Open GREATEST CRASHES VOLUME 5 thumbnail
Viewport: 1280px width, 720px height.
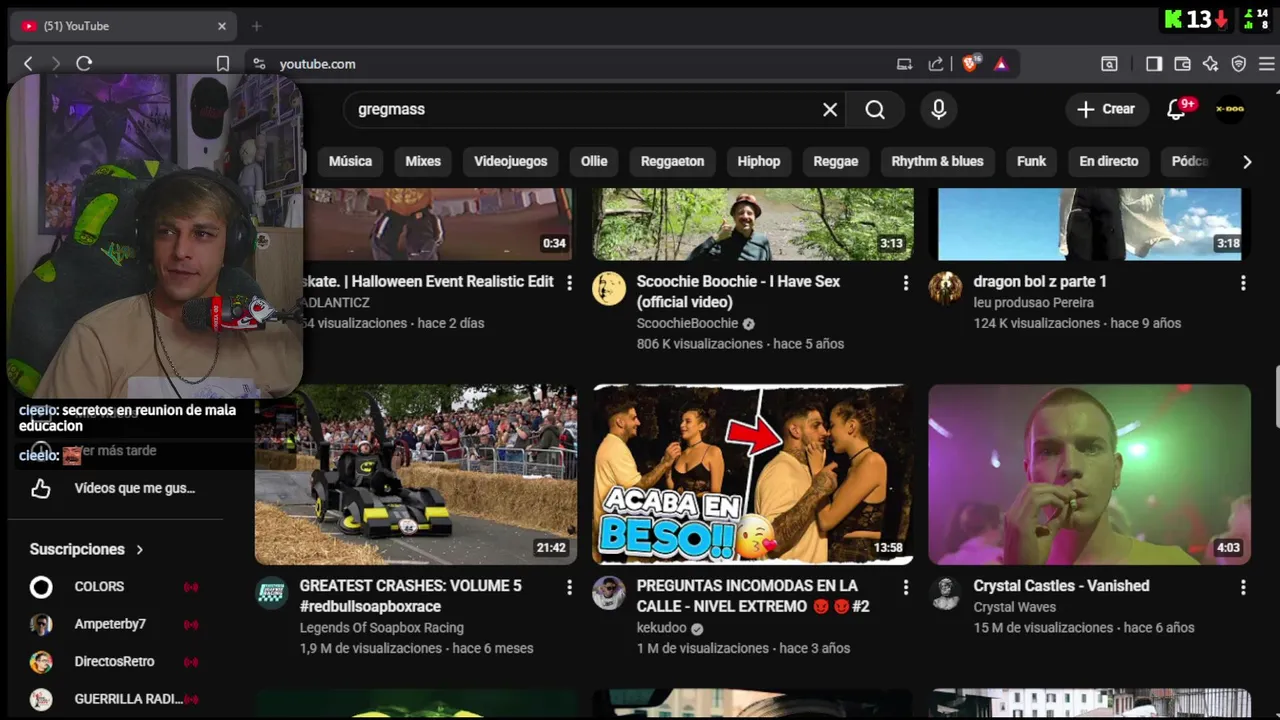coord(416,475)
